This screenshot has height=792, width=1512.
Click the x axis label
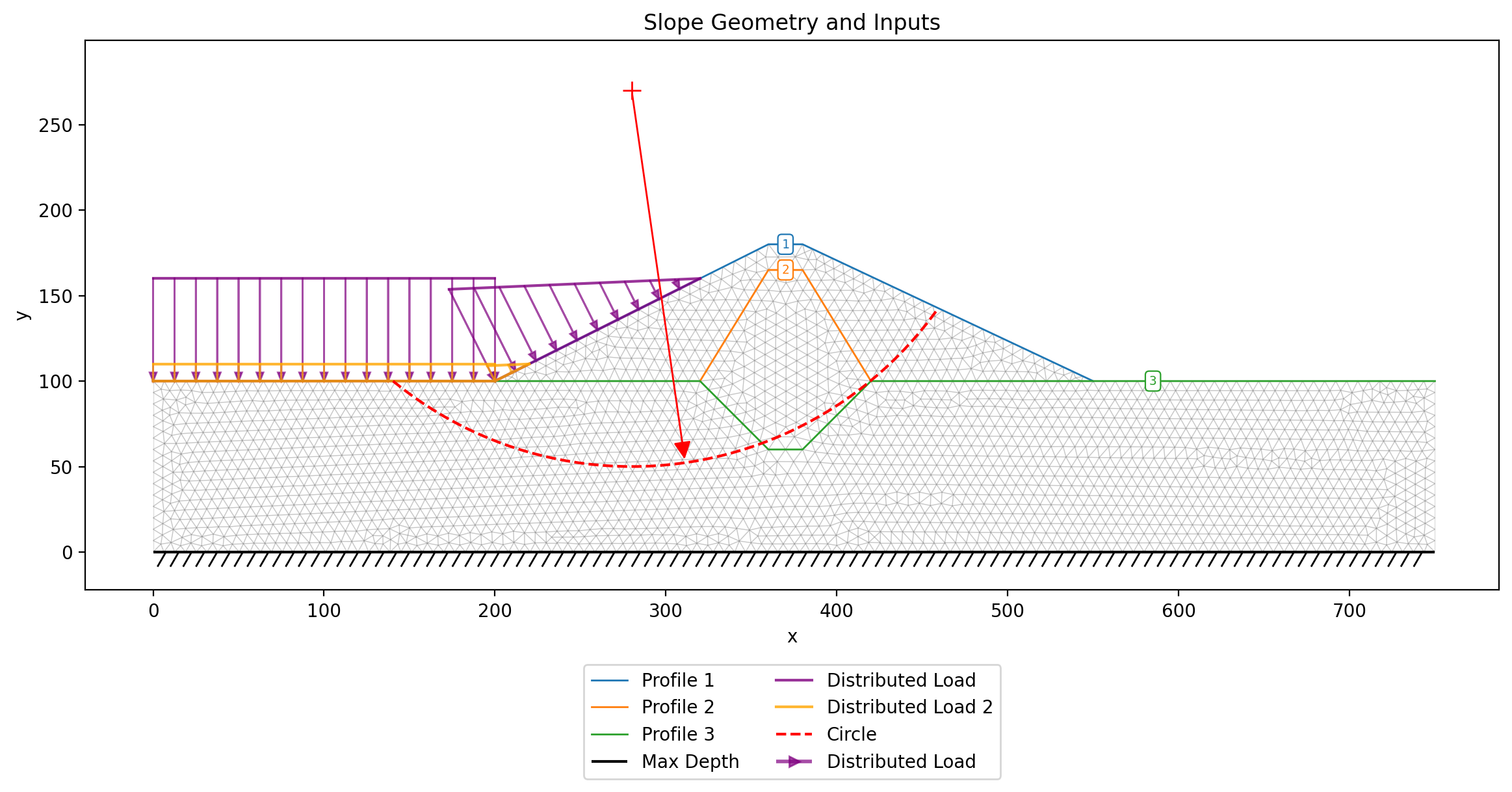tap(792, 637)
